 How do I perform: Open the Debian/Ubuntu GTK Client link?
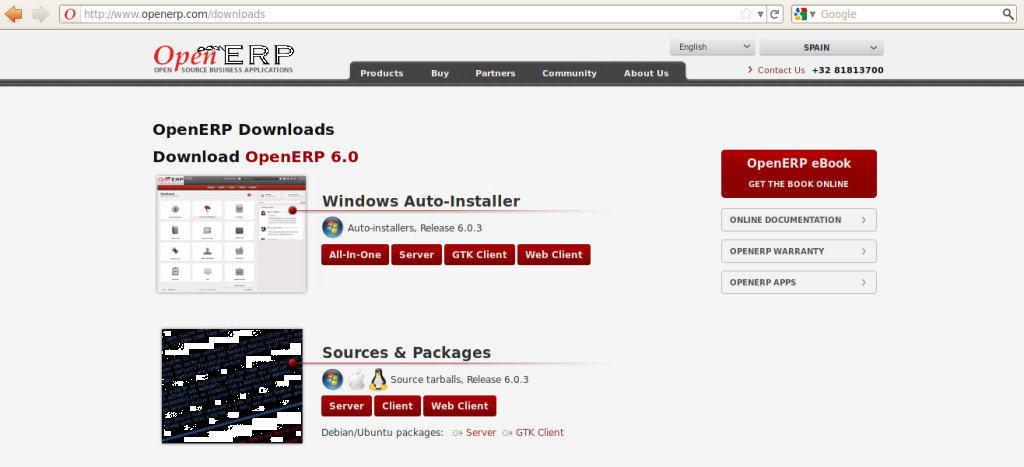539,433
